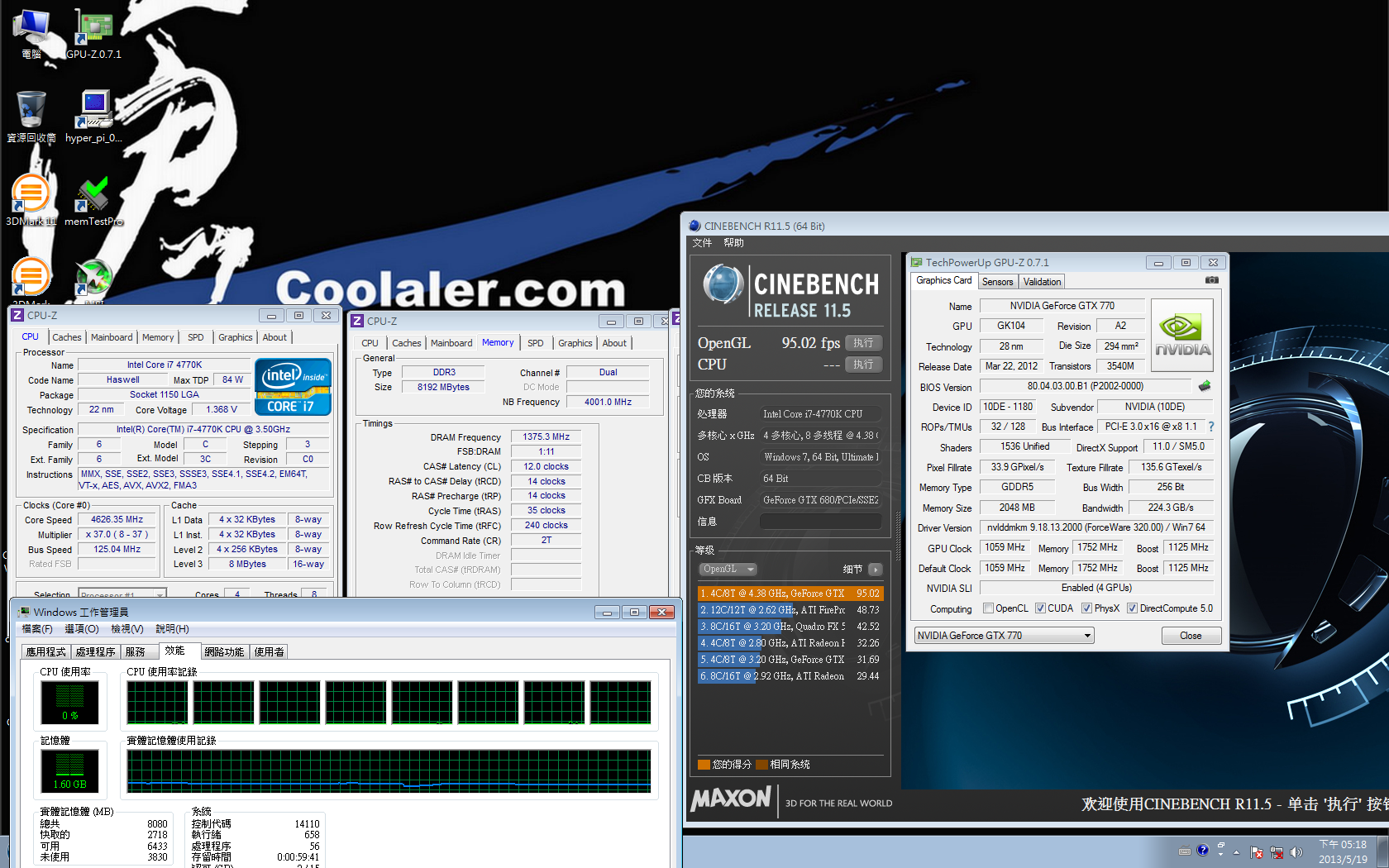1389x868 pixels.
Task: Open the Graphics tab in left CPU-Z
Action: click(x=236, y=337)
